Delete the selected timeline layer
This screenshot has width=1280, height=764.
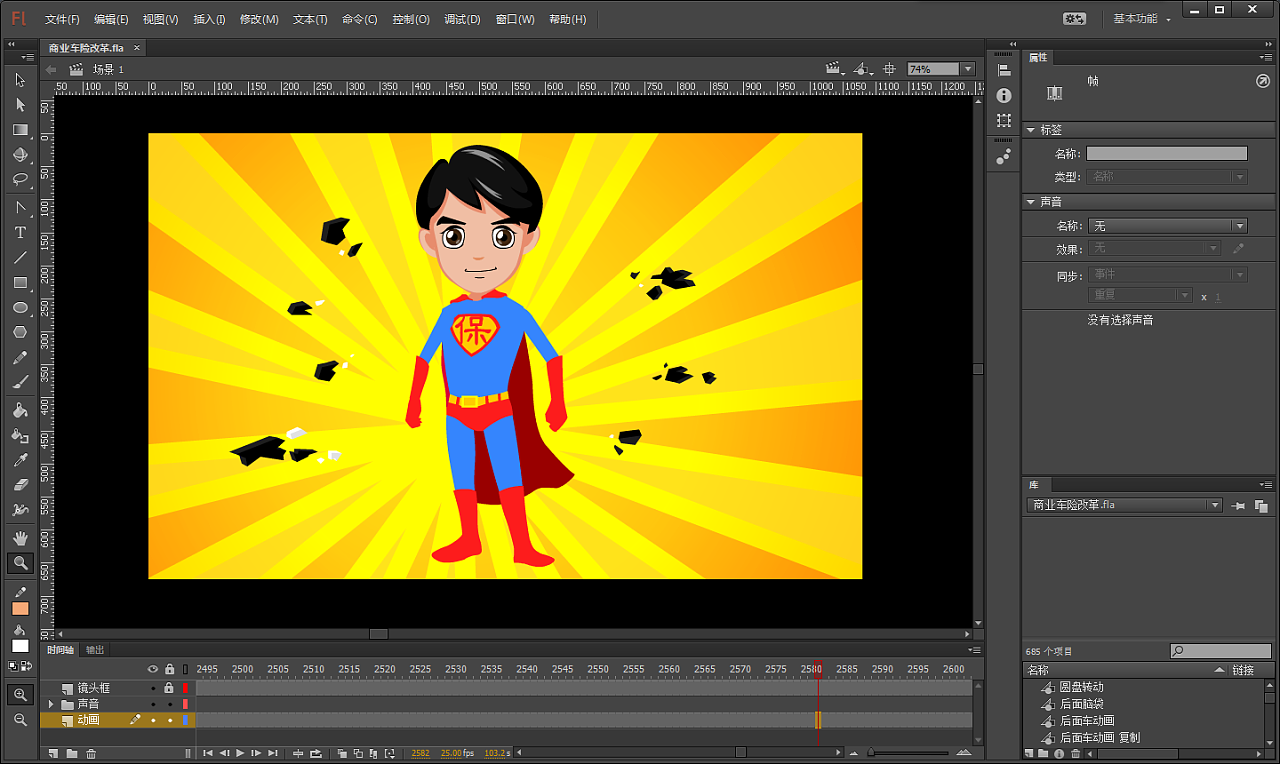(91, 754)
